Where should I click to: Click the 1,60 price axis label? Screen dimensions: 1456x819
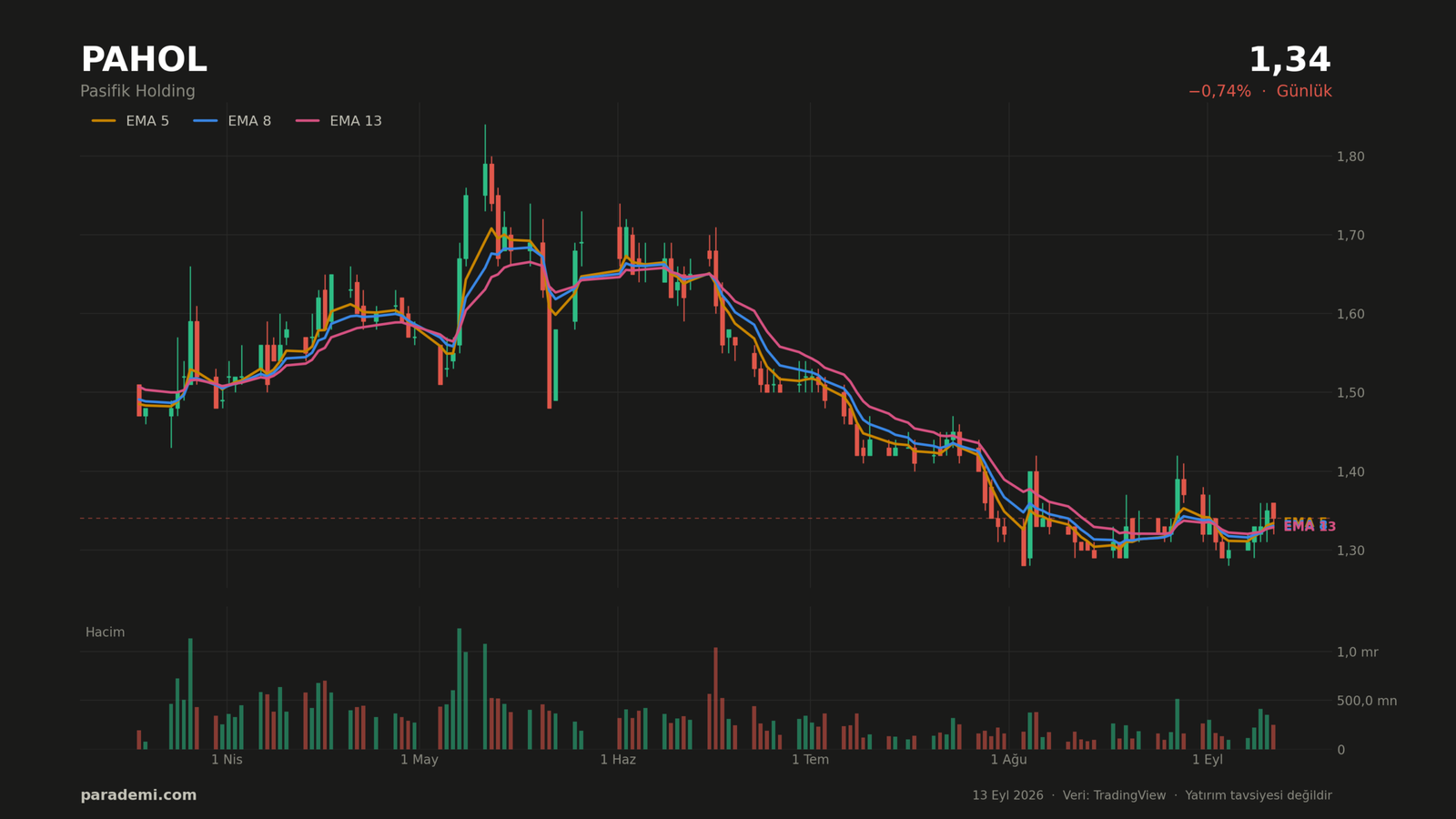coord(1350,314)
